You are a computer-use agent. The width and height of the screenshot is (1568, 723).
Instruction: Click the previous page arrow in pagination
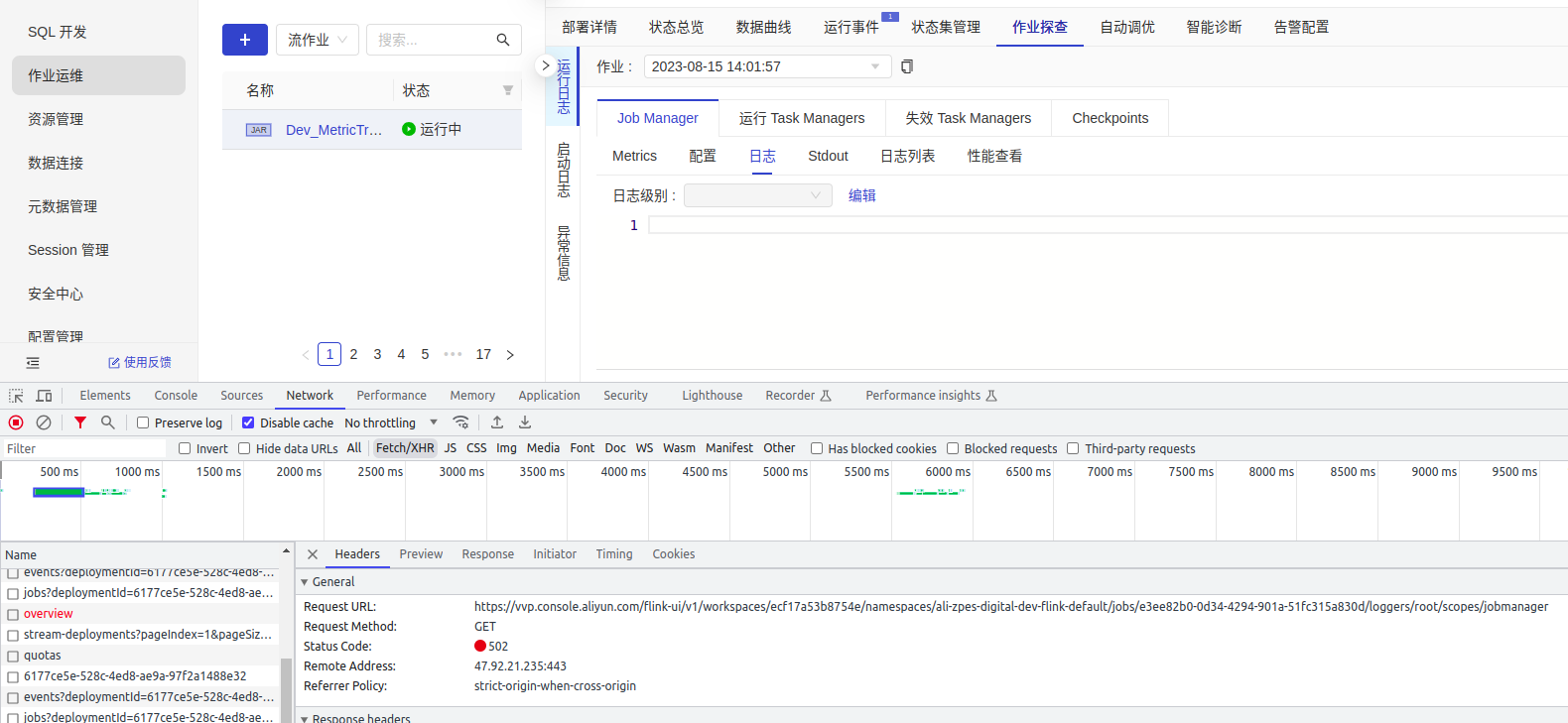click(x=306, y=355)
